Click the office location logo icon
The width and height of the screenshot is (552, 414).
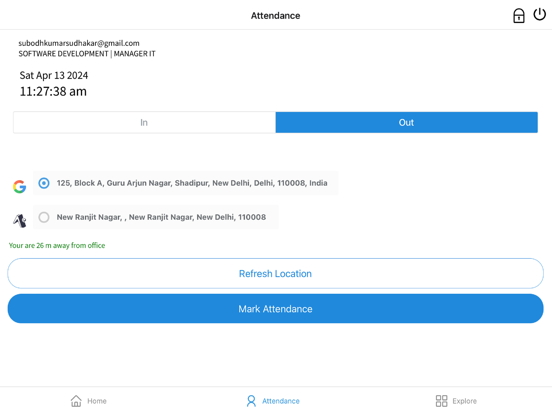[20, 221]
